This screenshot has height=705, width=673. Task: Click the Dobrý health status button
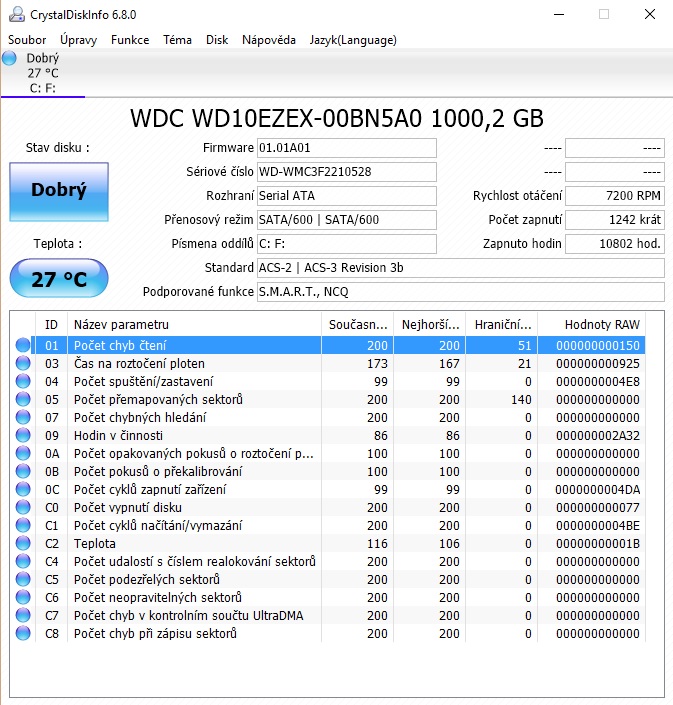(59, 192)
